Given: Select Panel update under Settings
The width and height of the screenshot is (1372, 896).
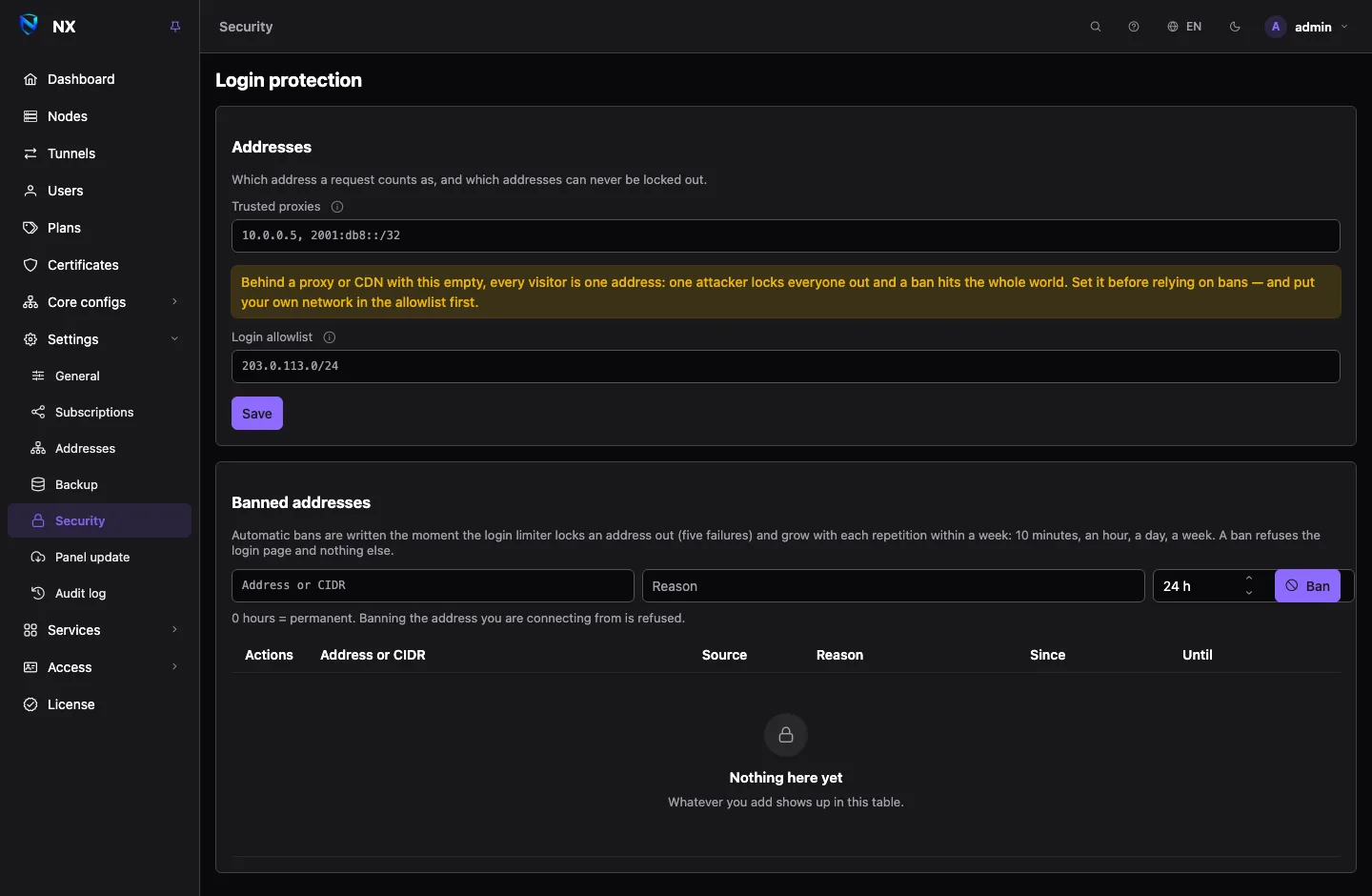Looking at the screenshot, I should [x=99, y=558].
